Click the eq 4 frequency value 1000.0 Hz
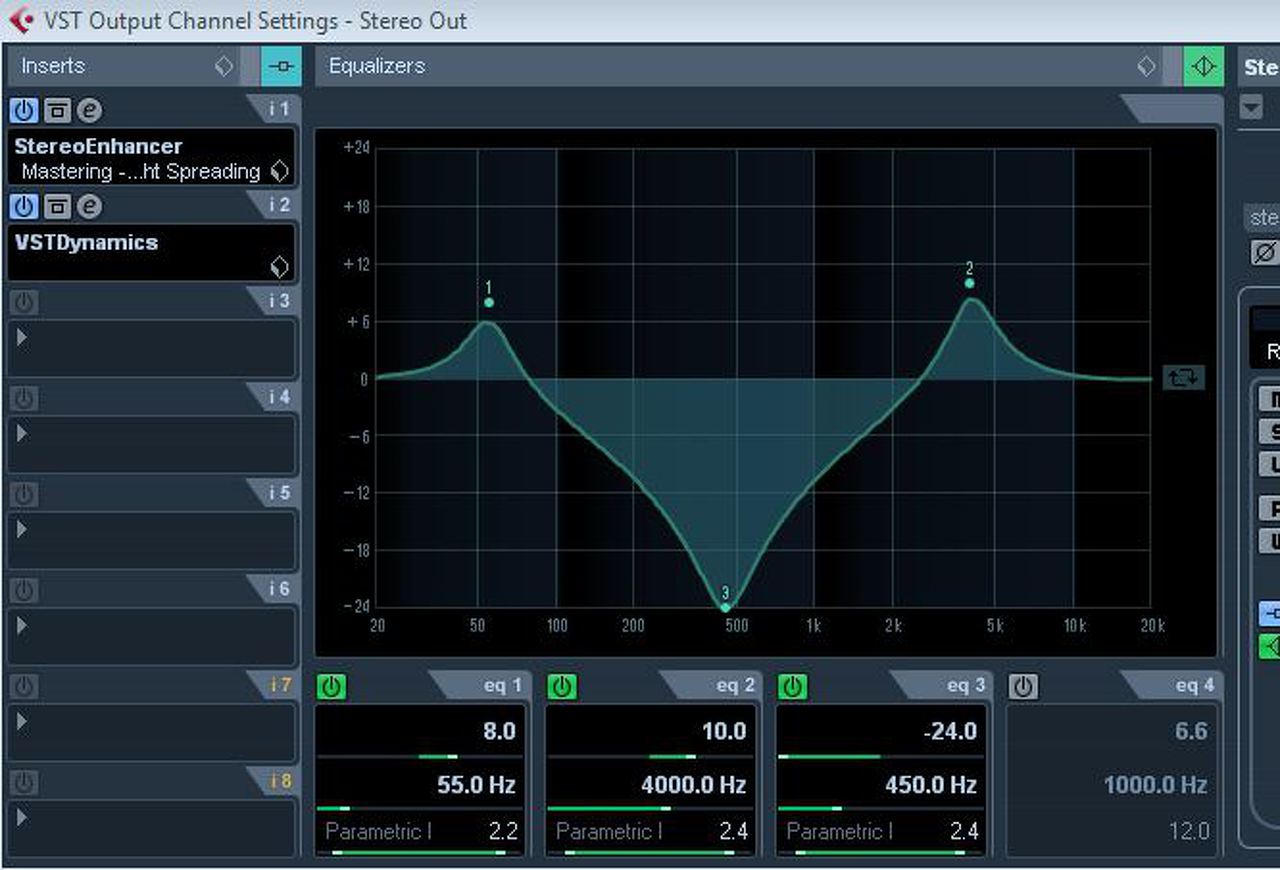The height and width of the screenshot is (870, 1280). [1156, 785]
